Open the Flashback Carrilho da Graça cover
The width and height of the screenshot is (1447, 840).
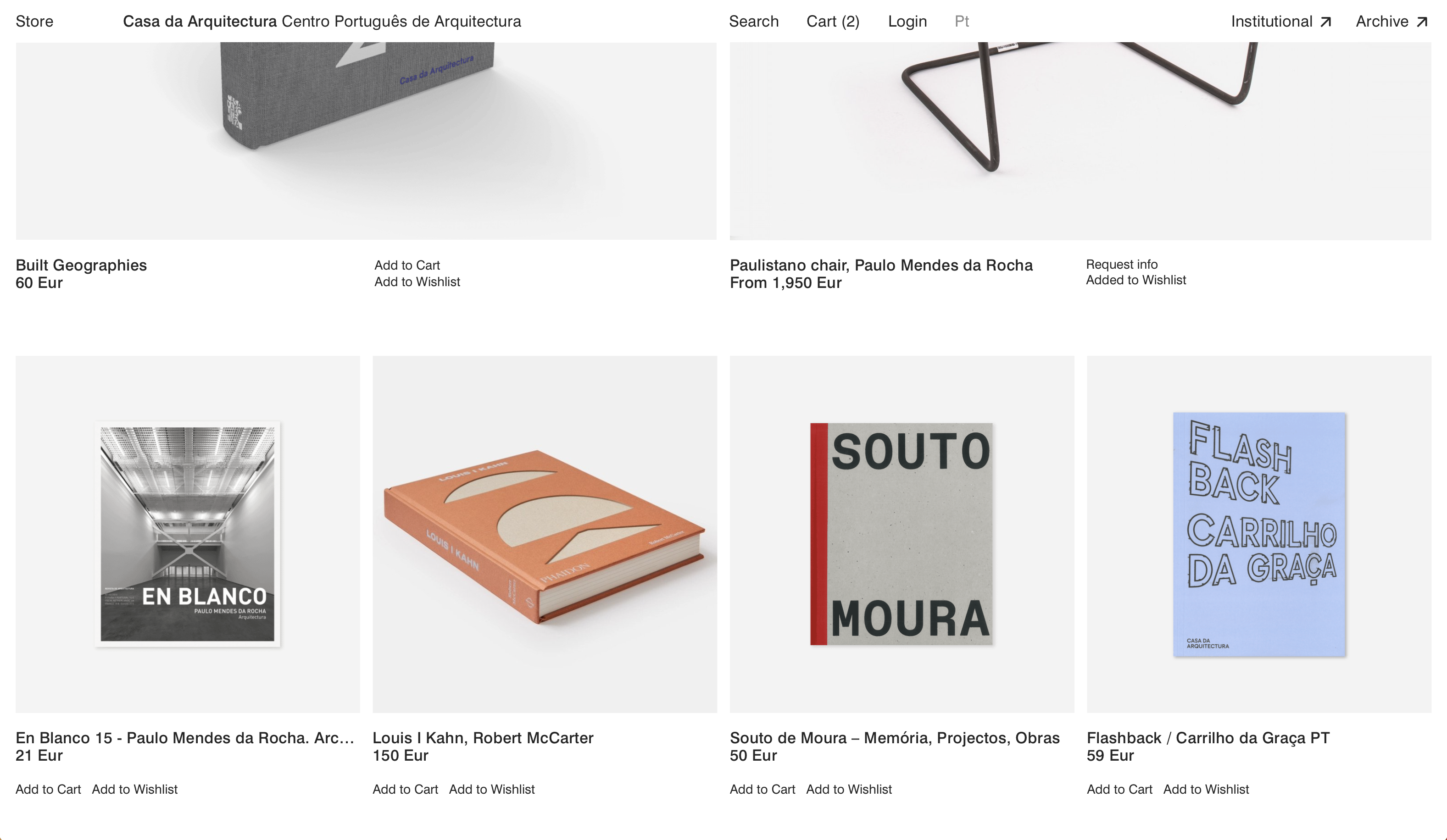[1258, 534]
